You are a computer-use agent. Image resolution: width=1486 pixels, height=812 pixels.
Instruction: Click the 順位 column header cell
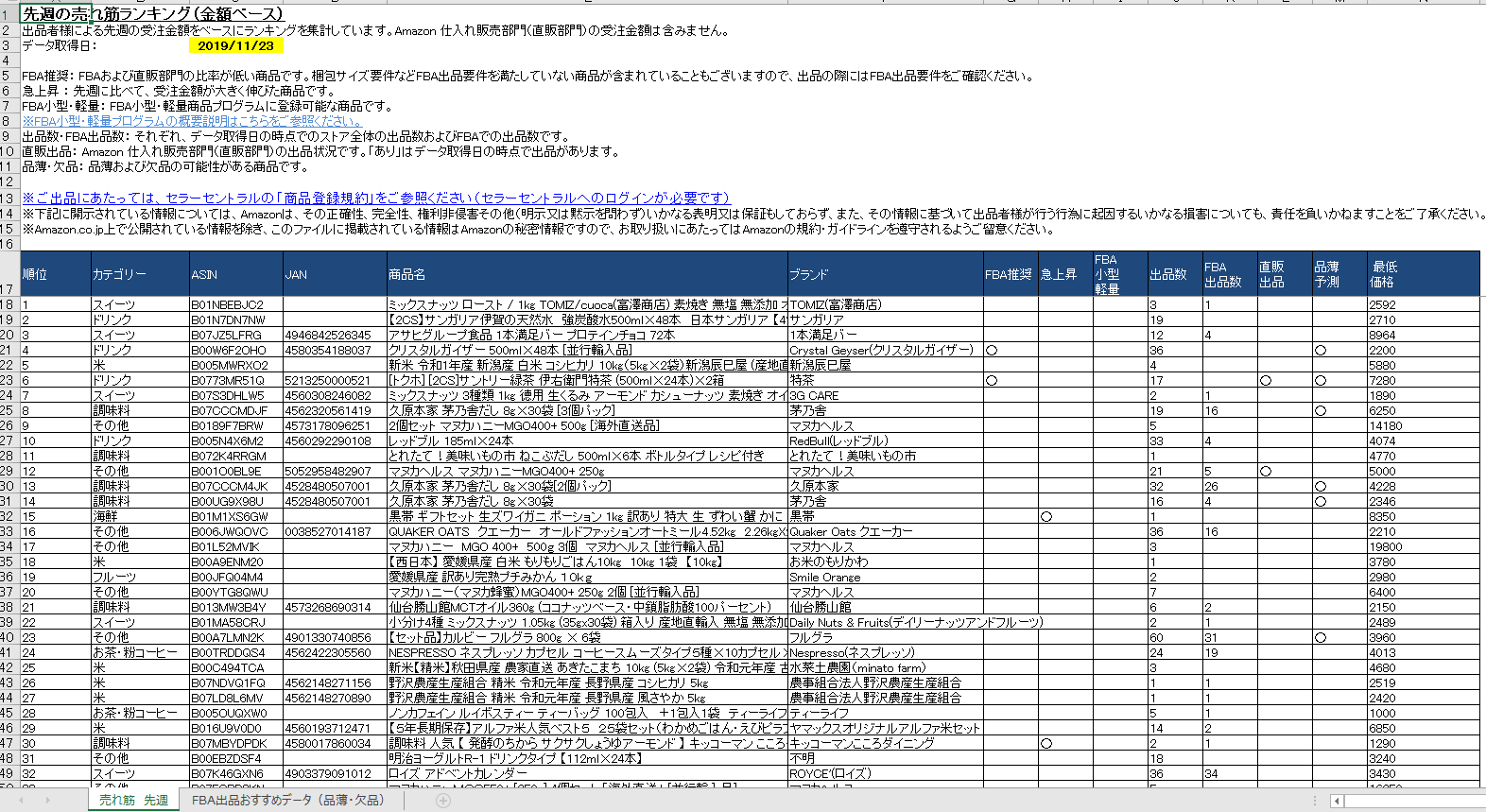coord(55,274)
